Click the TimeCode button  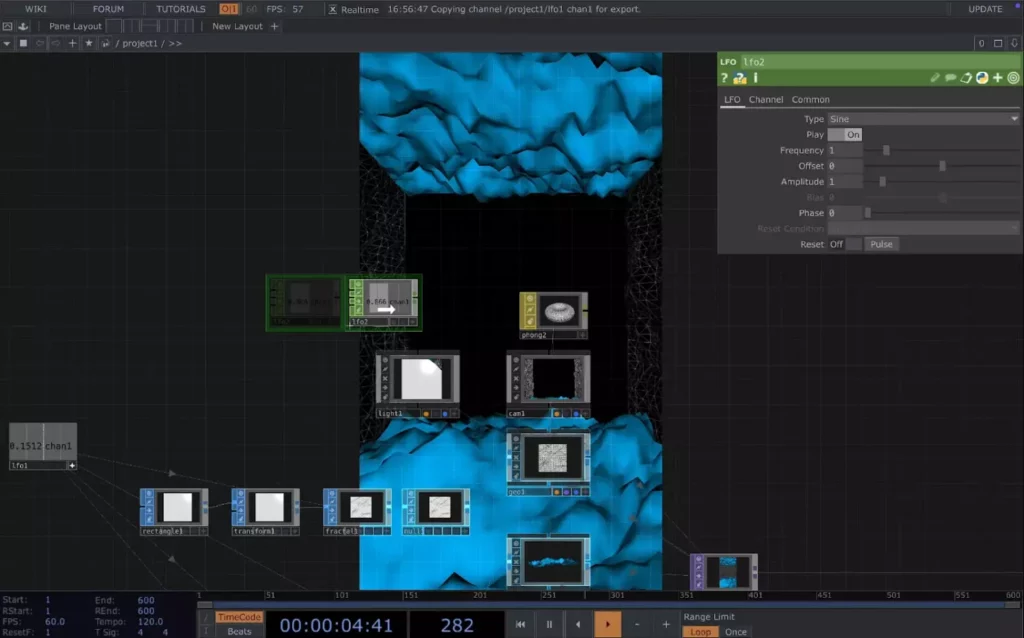pos(239,617)
